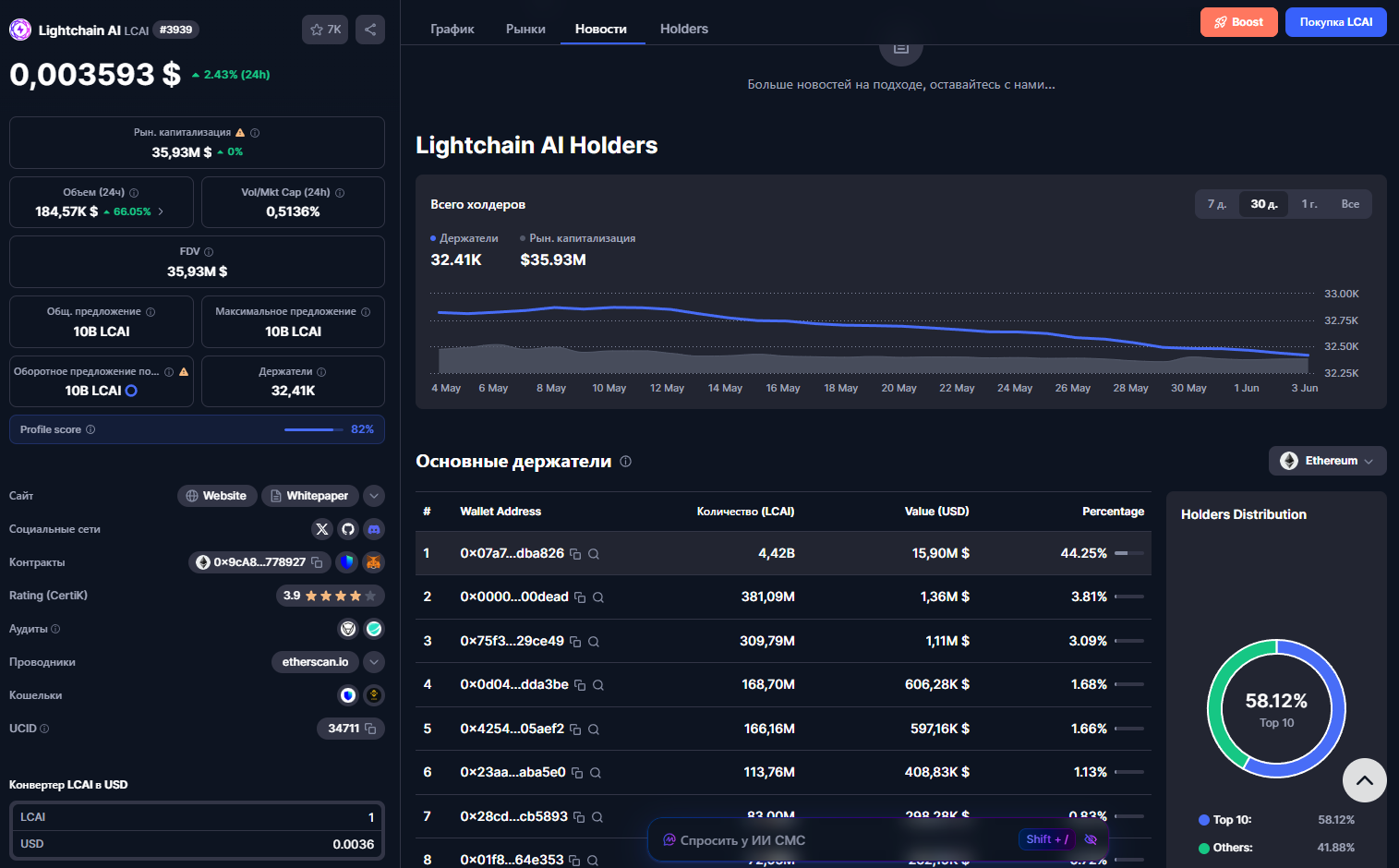Viewport: 1399px width, 868px height.
Task: Switch to Рынки tab
Action: [525, 29]
